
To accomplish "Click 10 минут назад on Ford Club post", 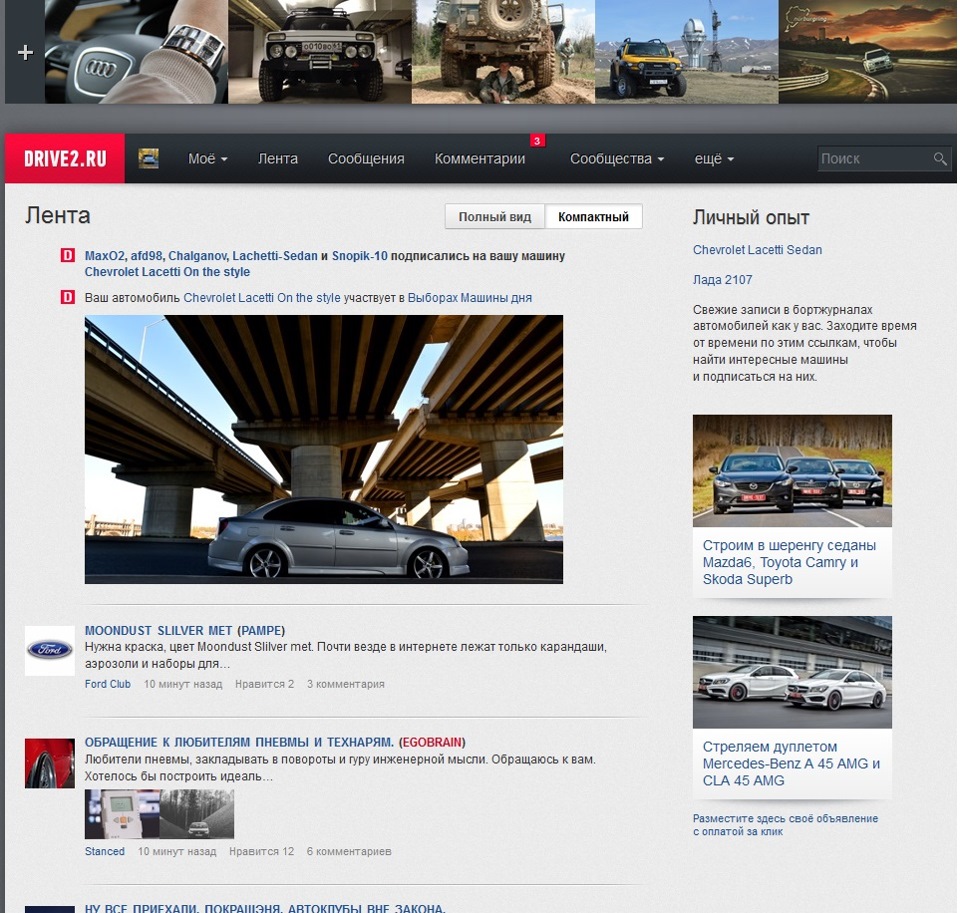I will click(183, 684).
